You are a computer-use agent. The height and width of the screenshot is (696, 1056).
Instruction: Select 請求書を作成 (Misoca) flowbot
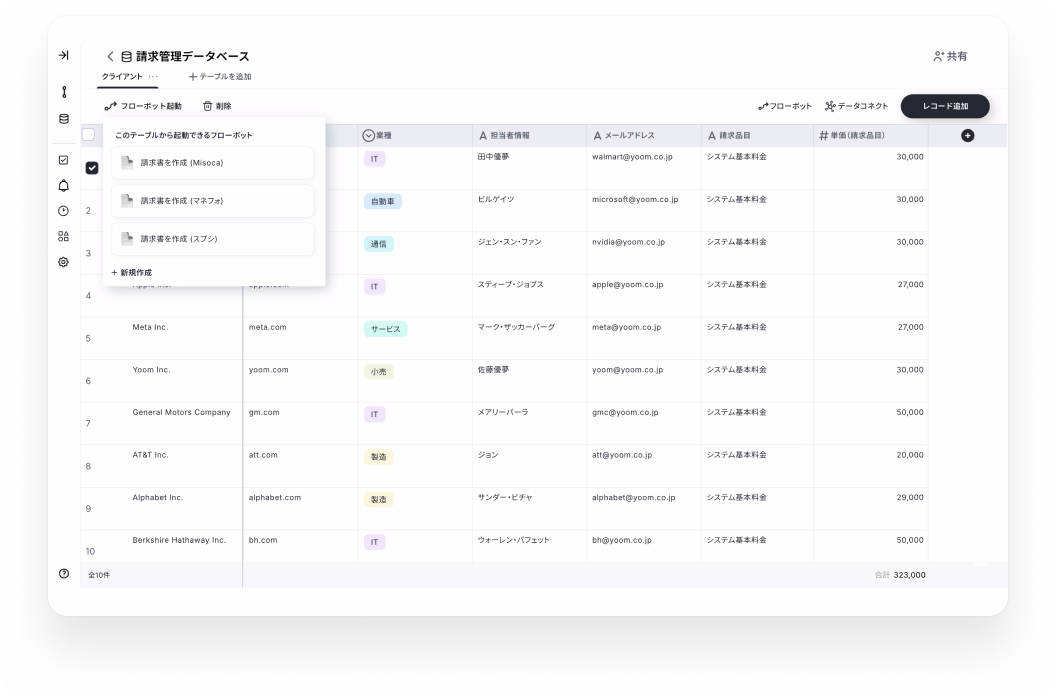click(x=212, y=163)
